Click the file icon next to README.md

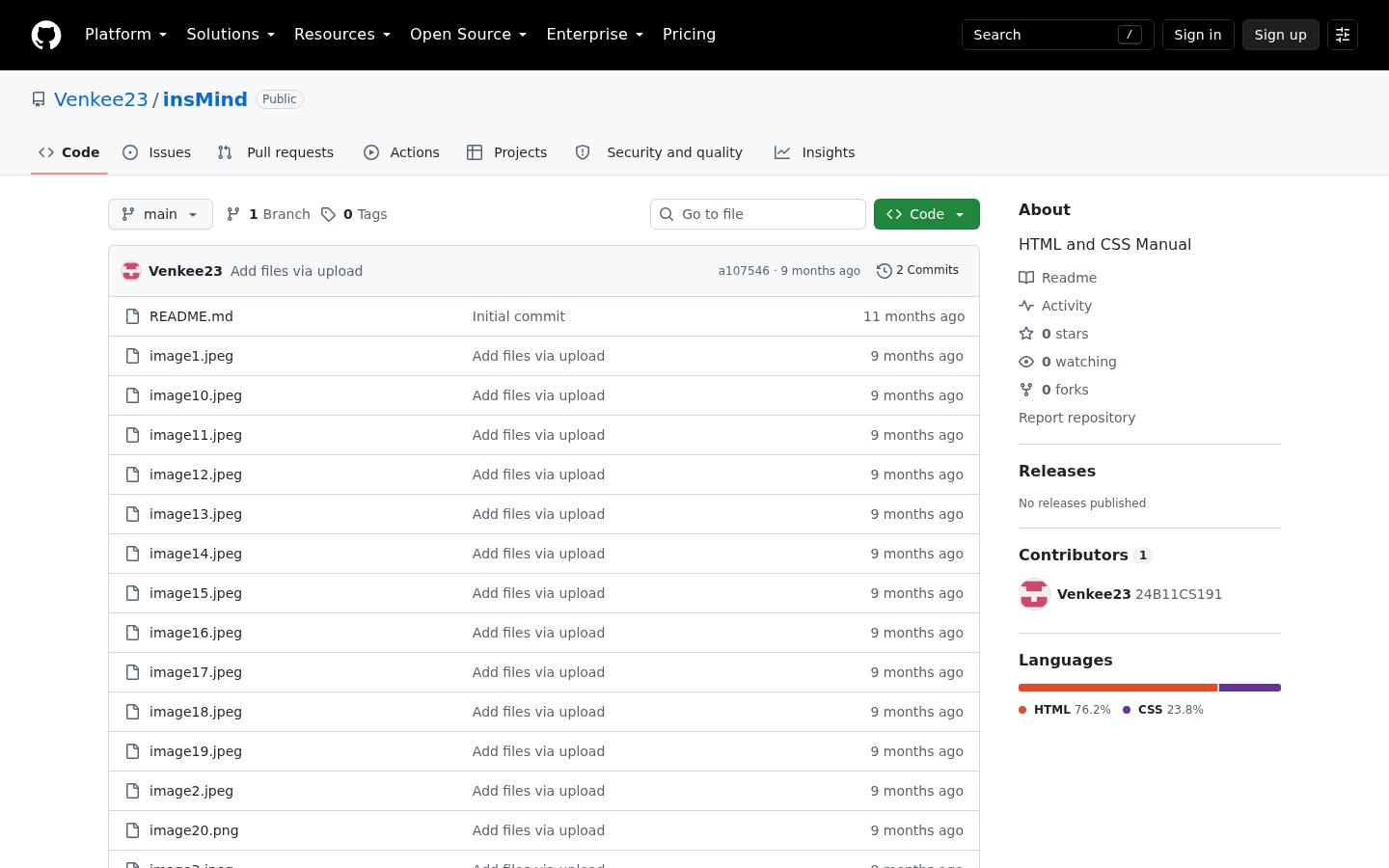click(133, 316)
